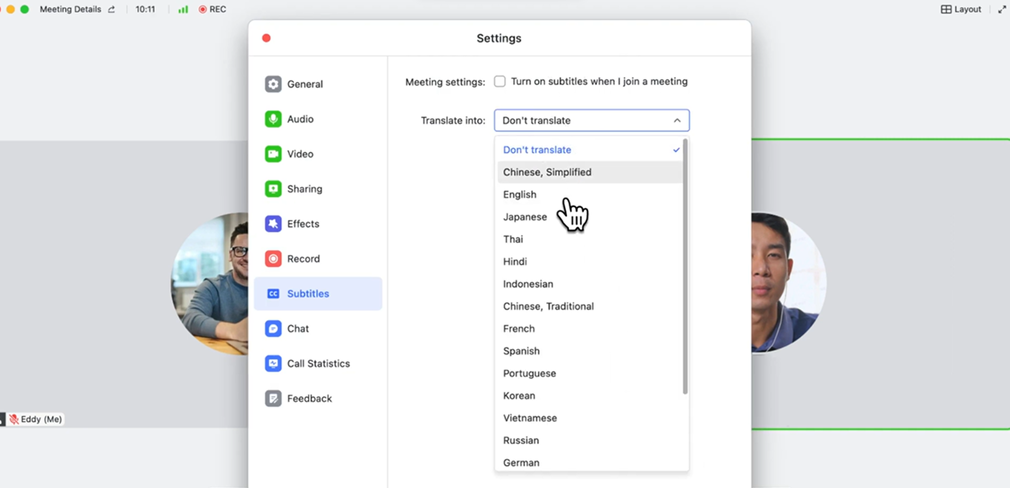The height and width of the screenshot is (488, 1010).
Task: Open General settings gear icon
Action: click(273, 85)
